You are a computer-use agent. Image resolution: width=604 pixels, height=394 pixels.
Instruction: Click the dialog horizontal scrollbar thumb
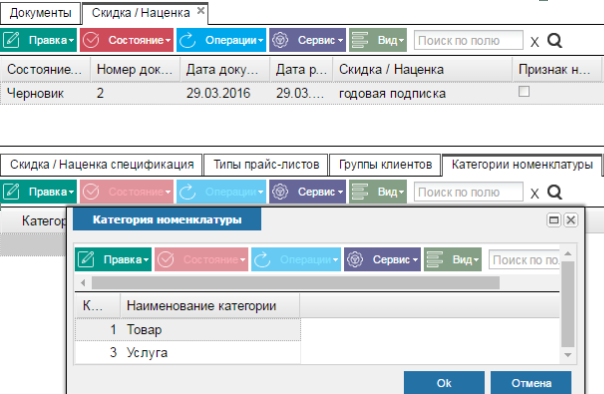tap(295, 283)
